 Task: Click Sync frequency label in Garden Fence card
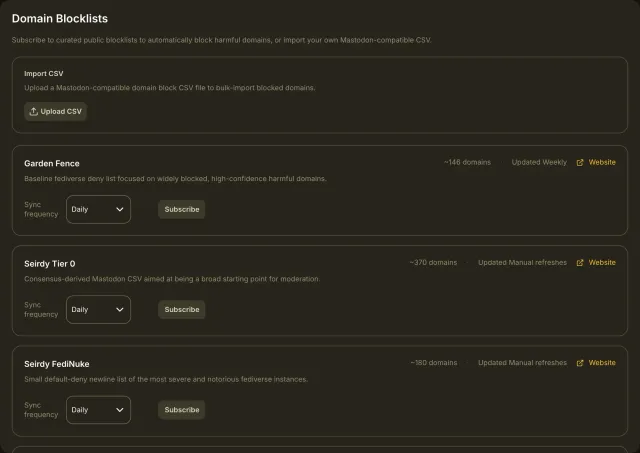[41, 209]
